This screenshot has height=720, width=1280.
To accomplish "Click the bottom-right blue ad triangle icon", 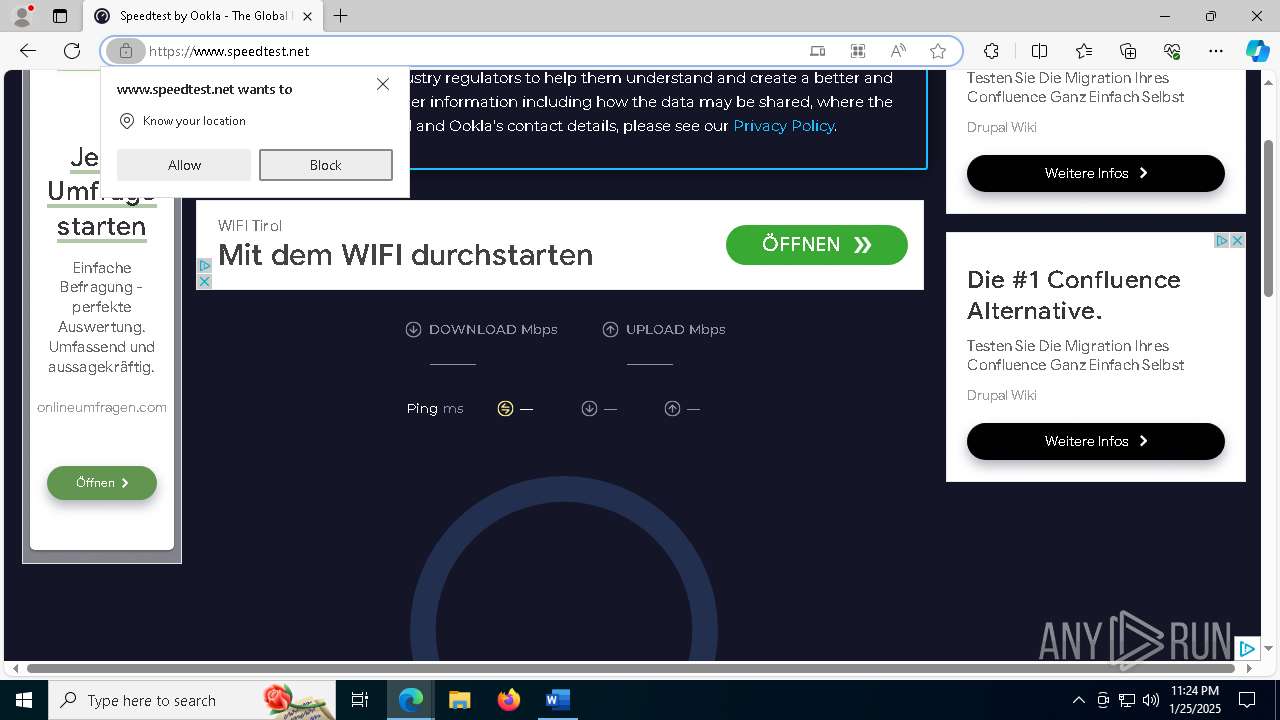I will pos(1247,649).
